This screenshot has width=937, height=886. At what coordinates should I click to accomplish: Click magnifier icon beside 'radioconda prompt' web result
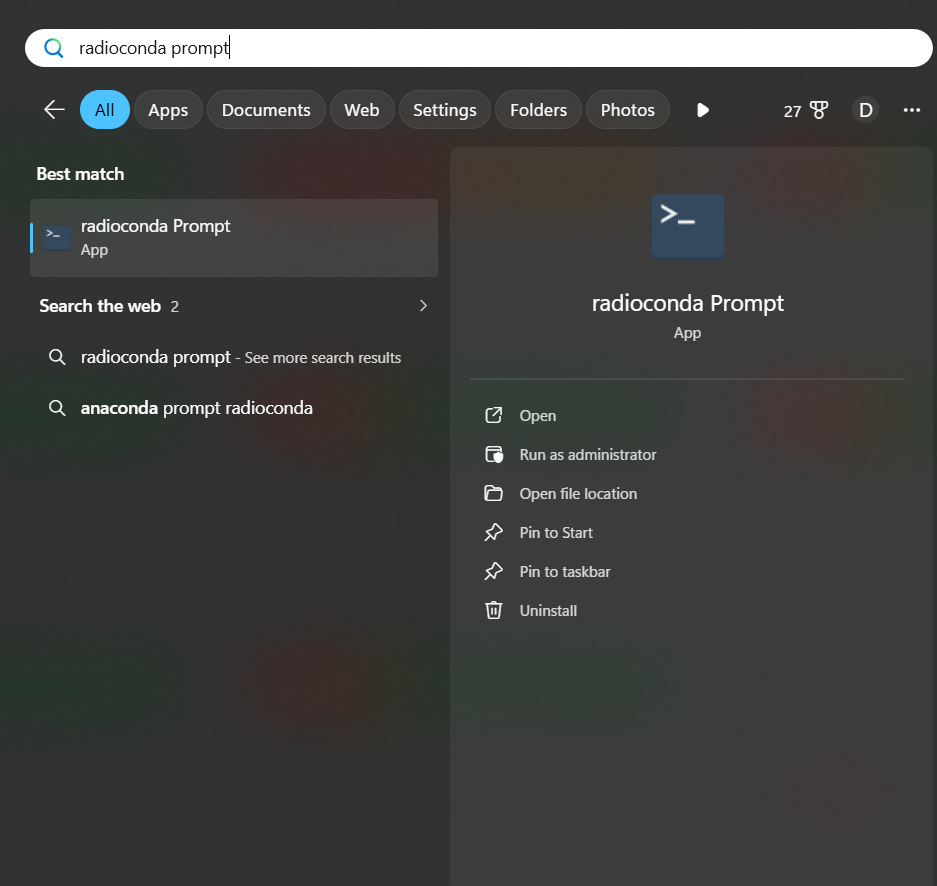click(57, 357)
